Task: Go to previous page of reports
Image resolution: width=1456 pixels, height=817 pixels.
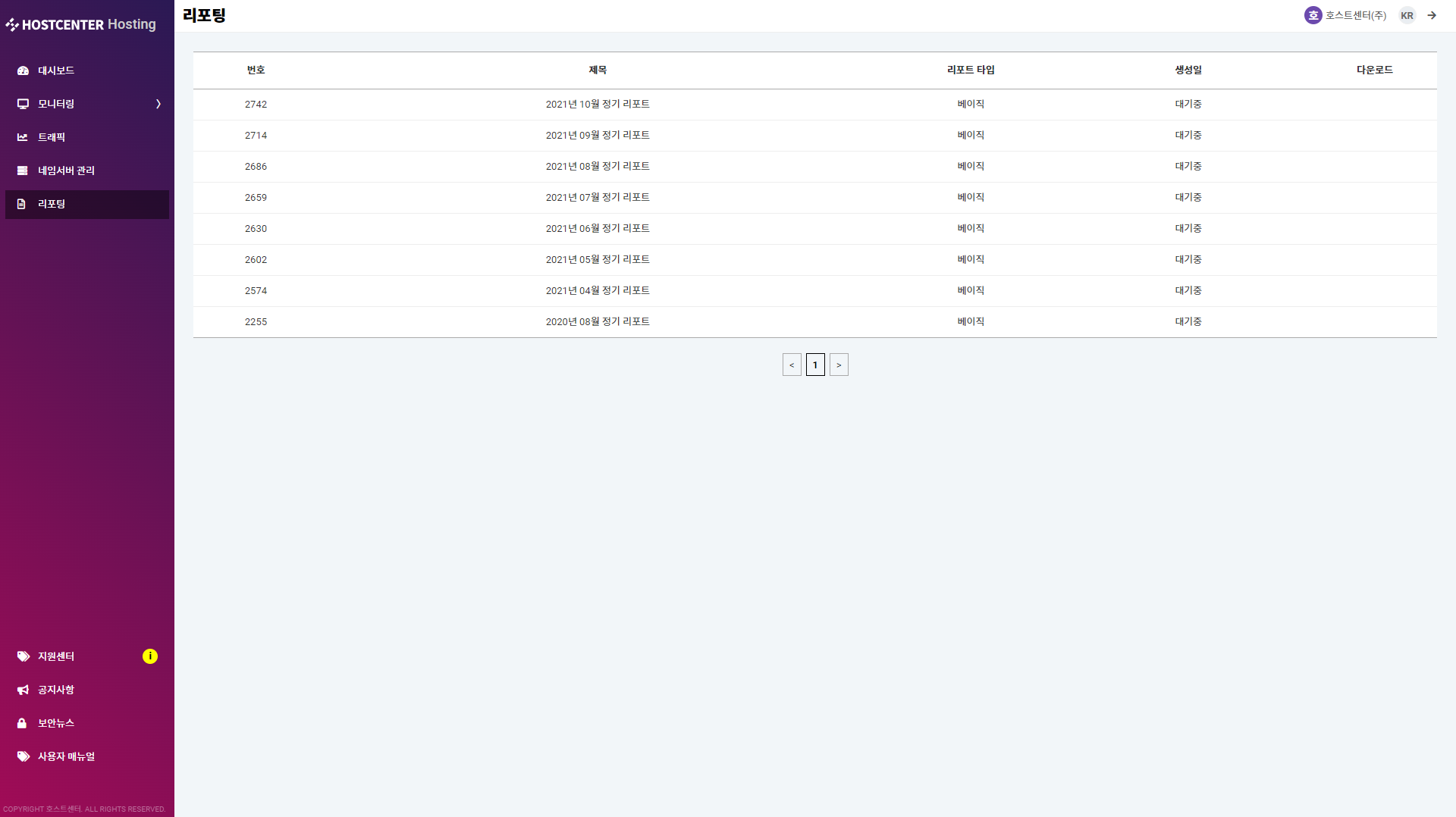Action: coord(792,365)
